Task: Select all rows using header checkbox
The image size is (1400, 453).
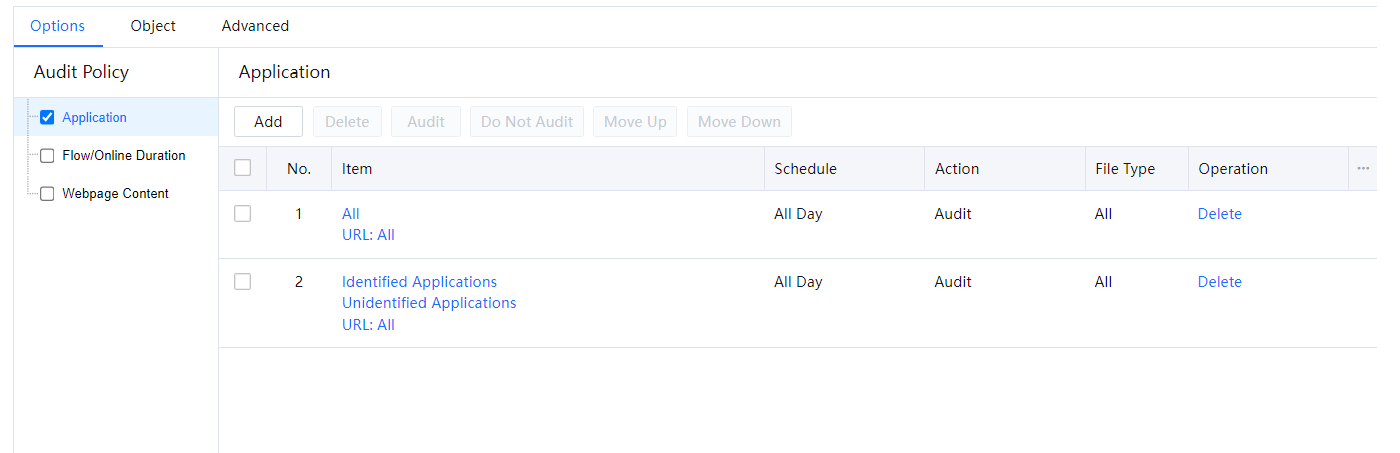Action: point(242,168)
